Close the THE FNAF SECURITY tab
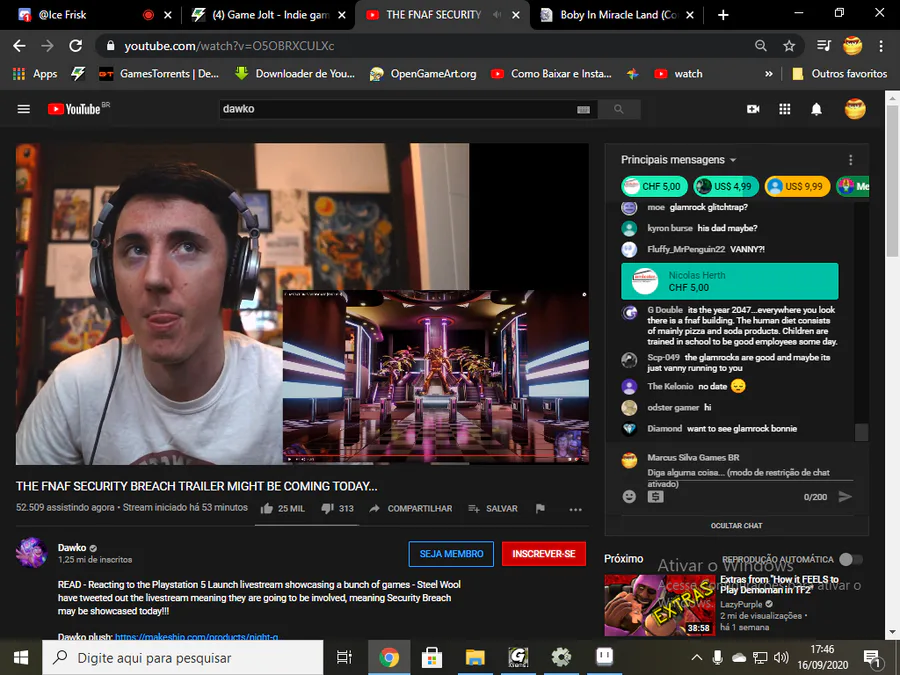 pos(516,15)
